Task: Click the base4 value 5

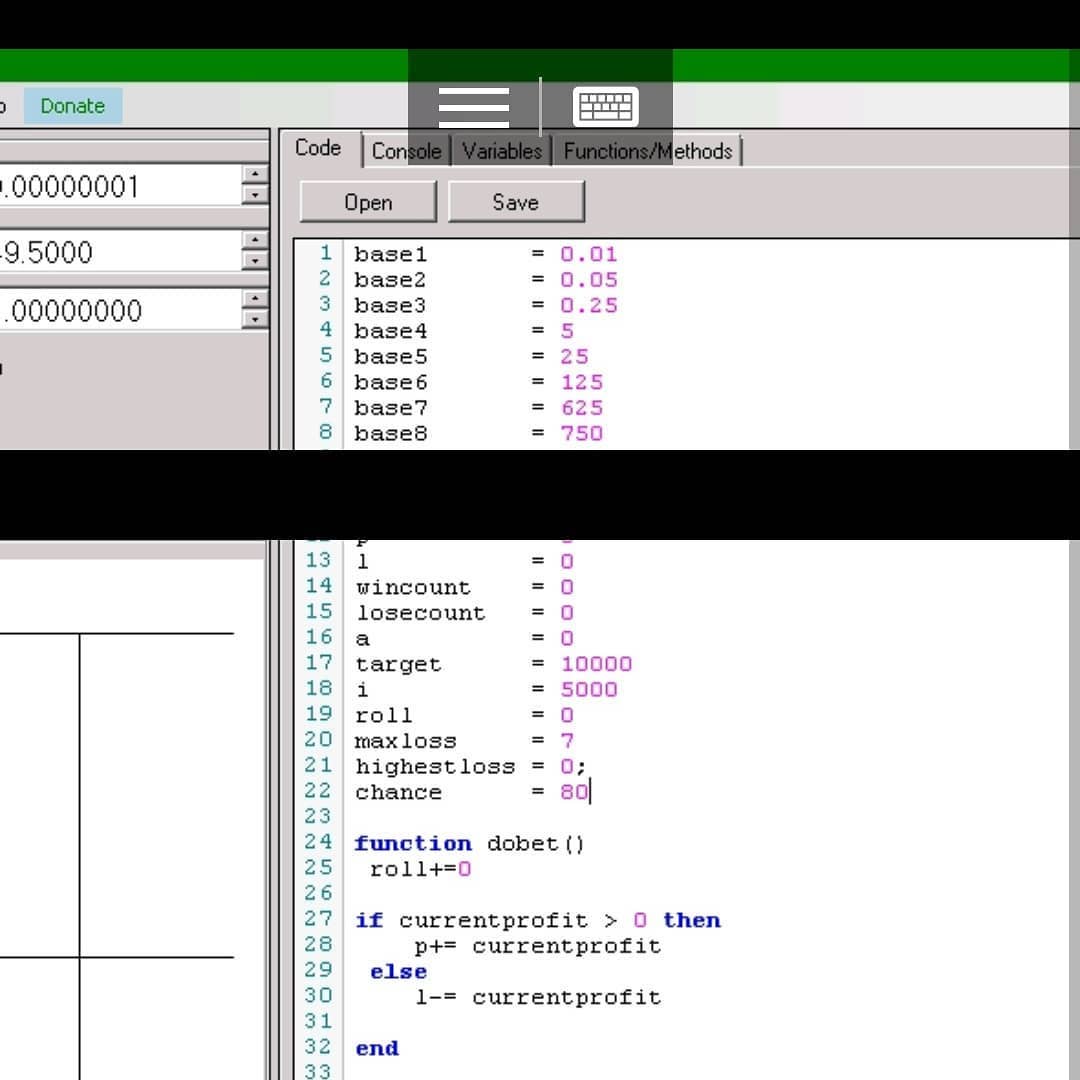Action: pos(567,331)
